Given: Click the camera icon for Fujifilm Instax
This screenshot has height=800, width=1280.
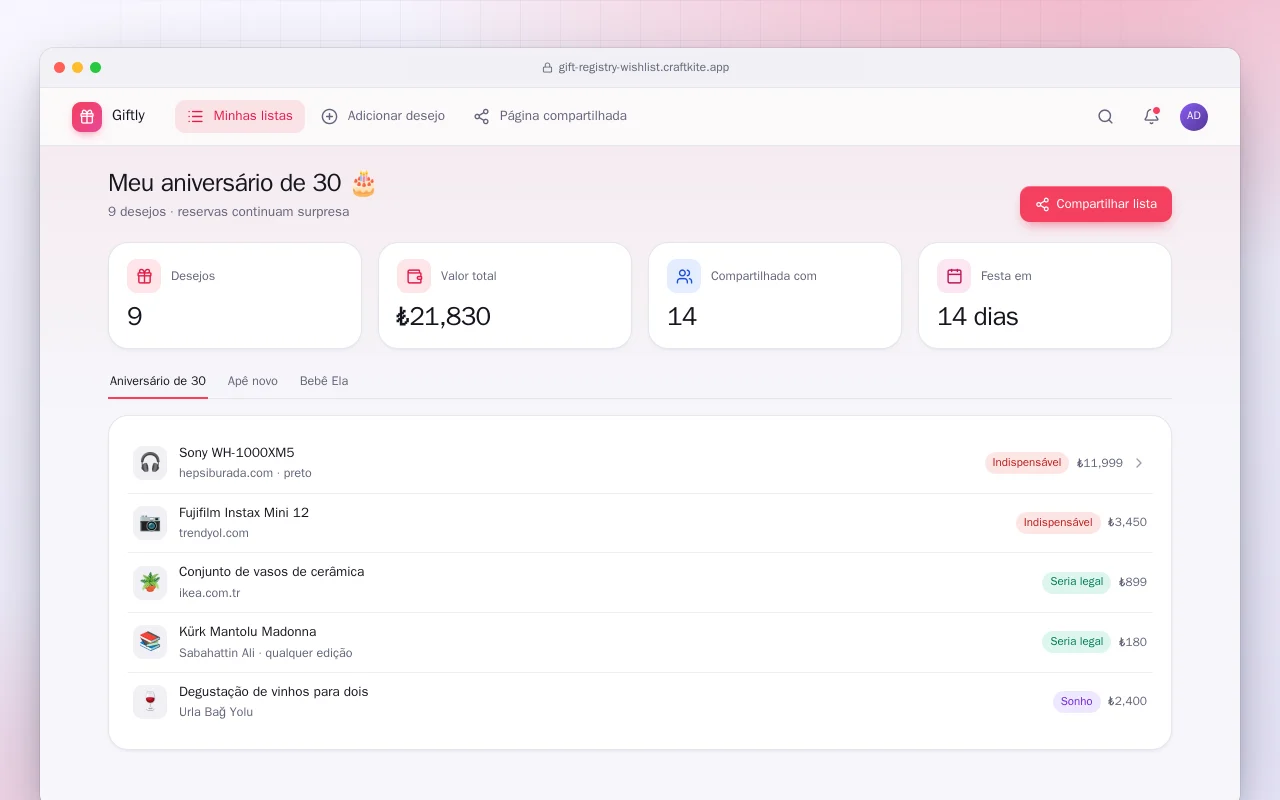Looking at the screenshot, I should [x=150, y=522].
